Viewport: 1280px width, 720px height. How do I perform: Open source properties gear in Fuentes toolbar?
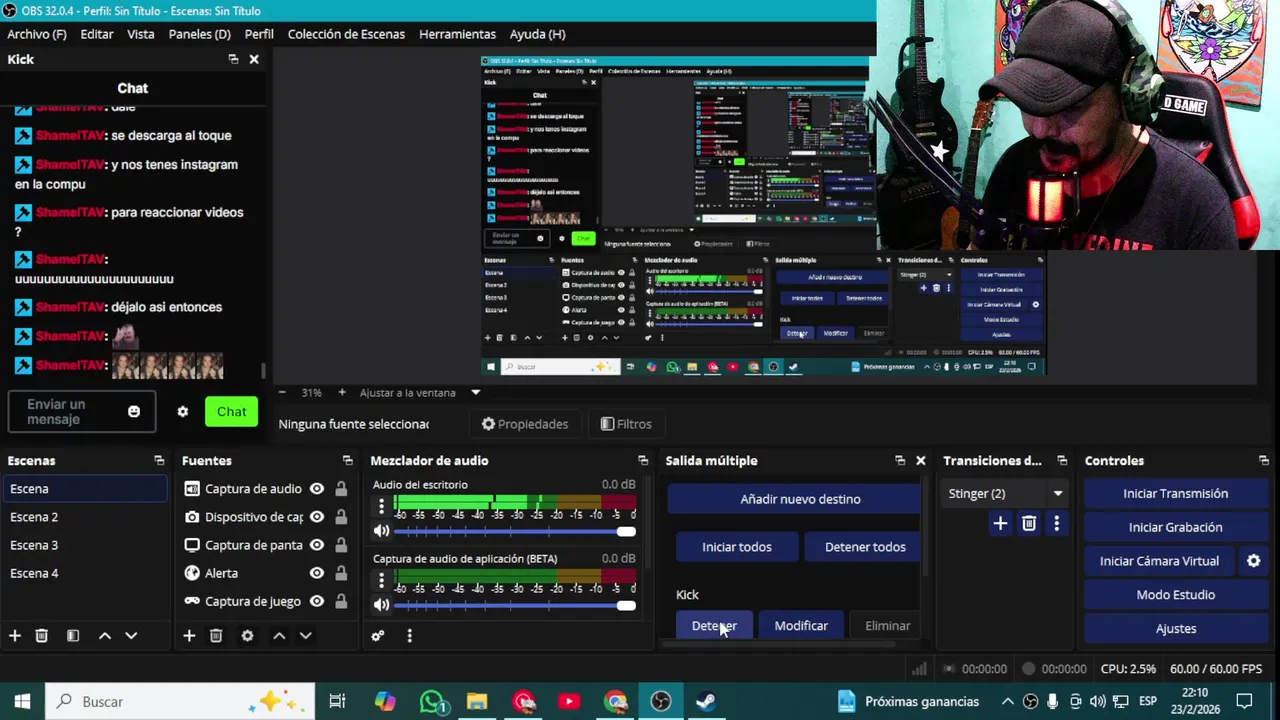coord(247,636)
